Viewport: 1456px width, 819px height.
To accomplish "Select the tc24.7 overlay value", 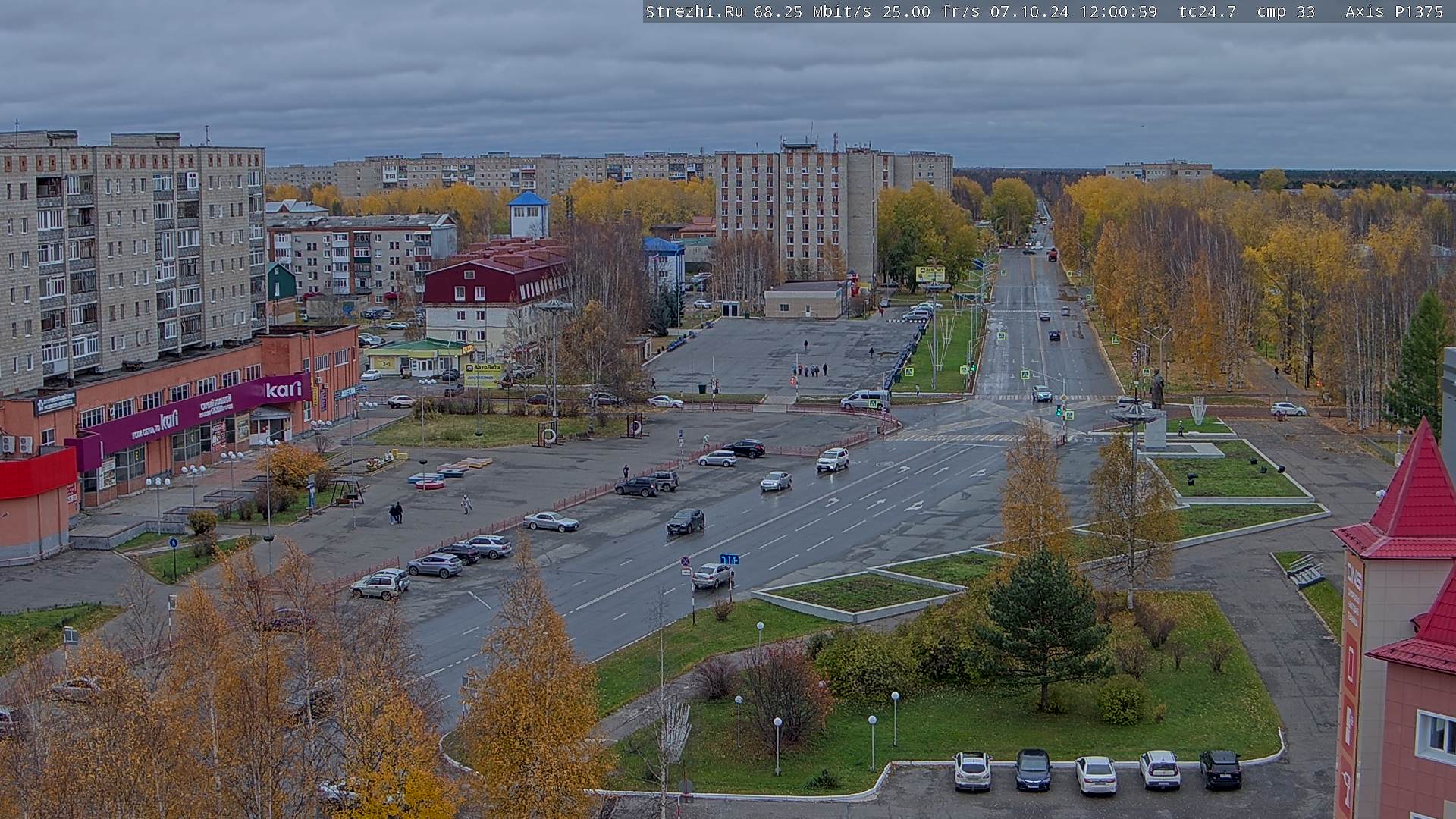I will click(x=1207, y=11).
